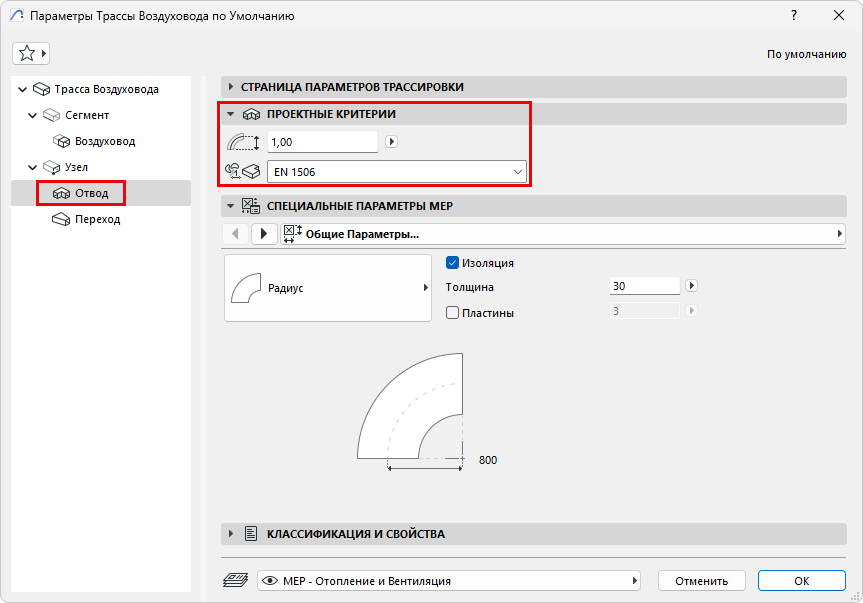Click the Общие Параметры dimension icon
863x603 pixels.
pyautogui.click(x=292, y=234)
